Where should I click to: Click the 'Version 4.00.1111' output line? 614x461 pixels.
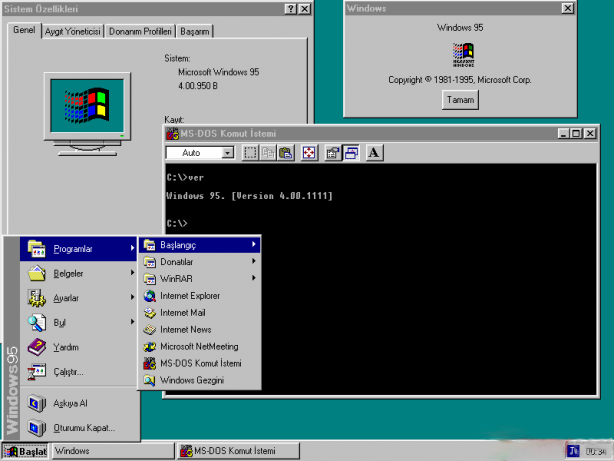click(x=249, y=195)
